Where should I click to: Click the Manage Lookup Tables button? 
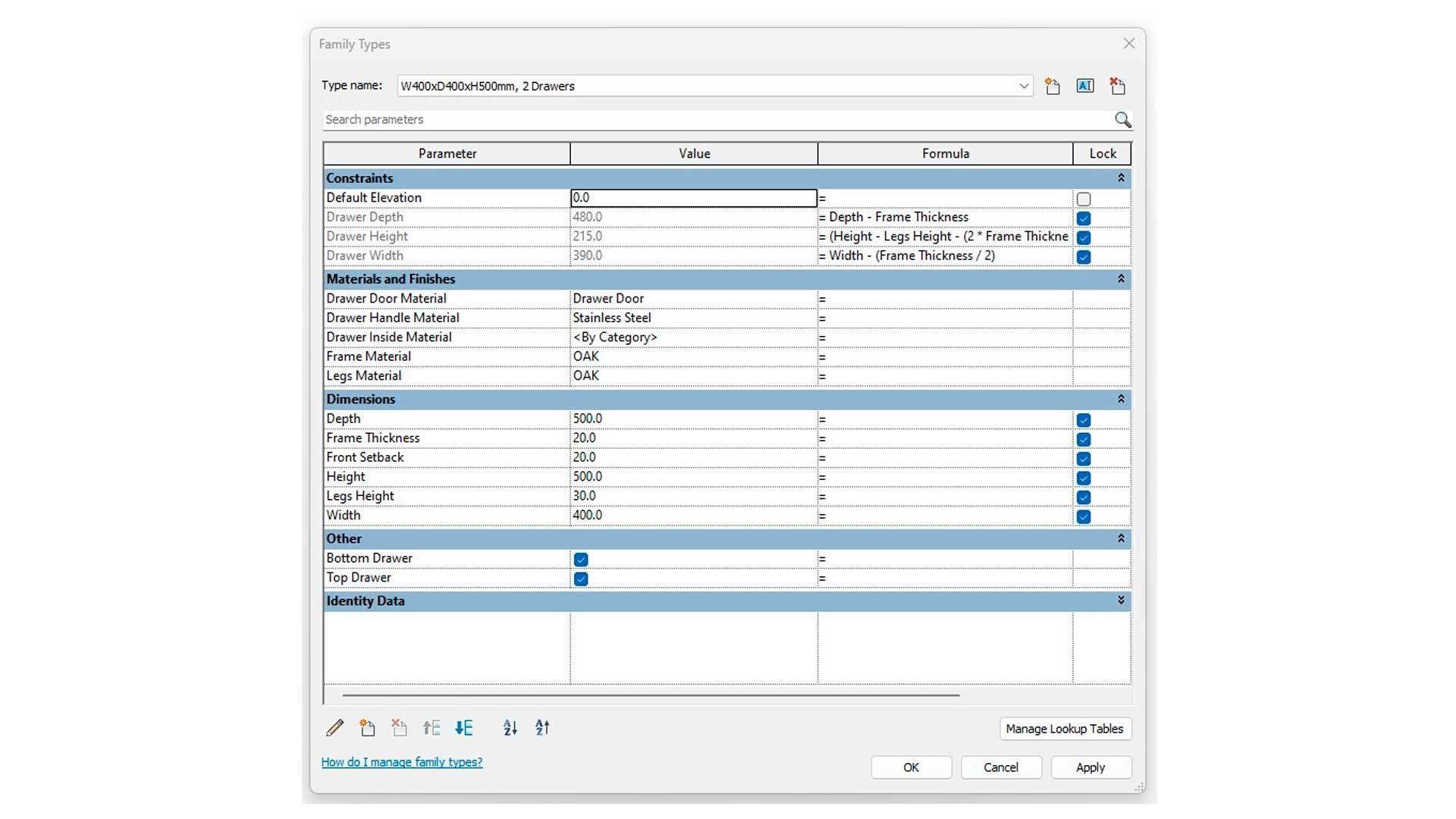1065,729
